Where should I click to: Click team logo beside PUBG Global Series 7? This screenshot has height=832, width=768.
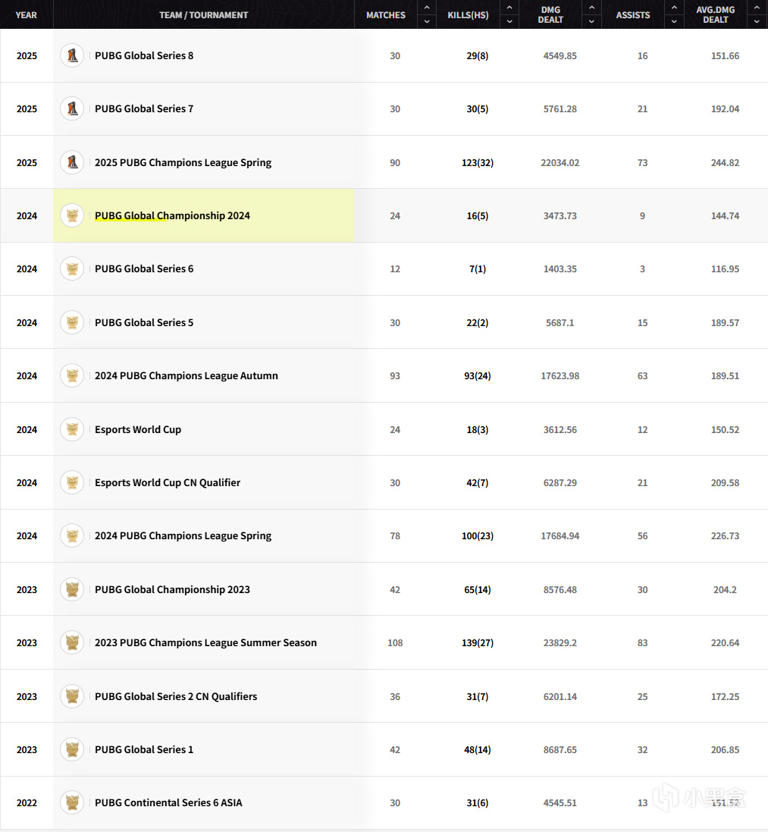(71, 108)
